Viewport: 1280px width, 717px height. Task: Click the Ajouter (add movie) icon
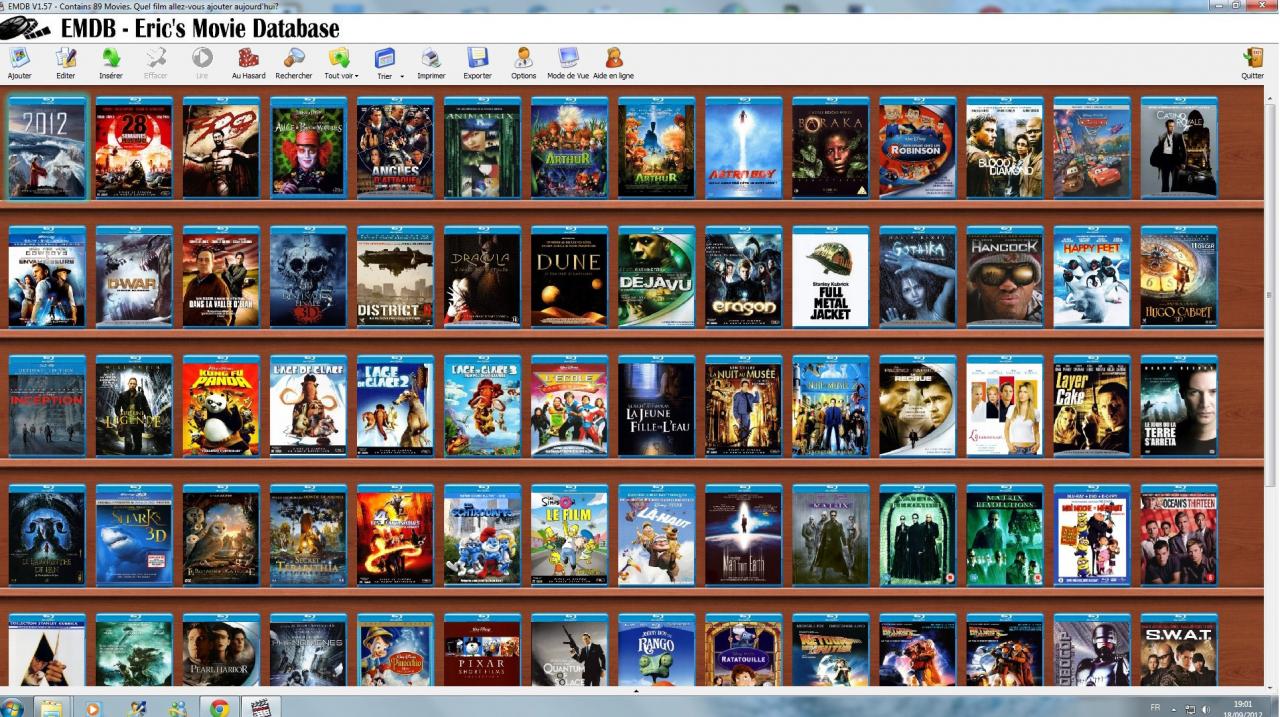19,58
